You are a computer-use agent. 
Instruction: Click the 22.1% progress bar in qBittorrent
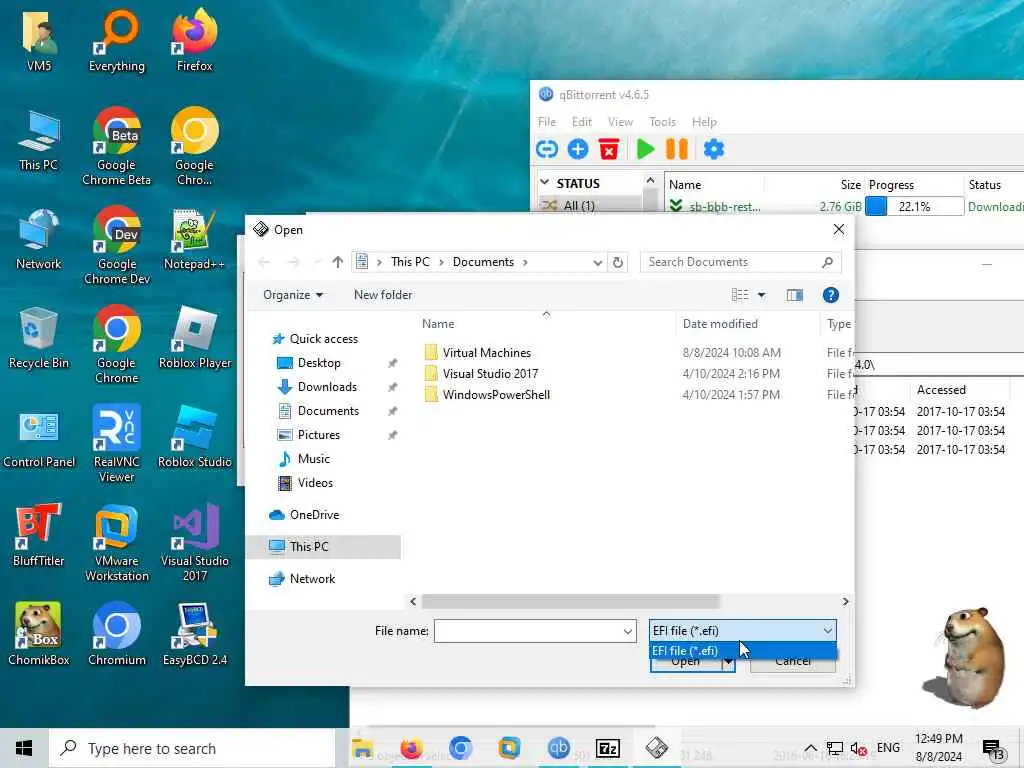coord(914,206)
